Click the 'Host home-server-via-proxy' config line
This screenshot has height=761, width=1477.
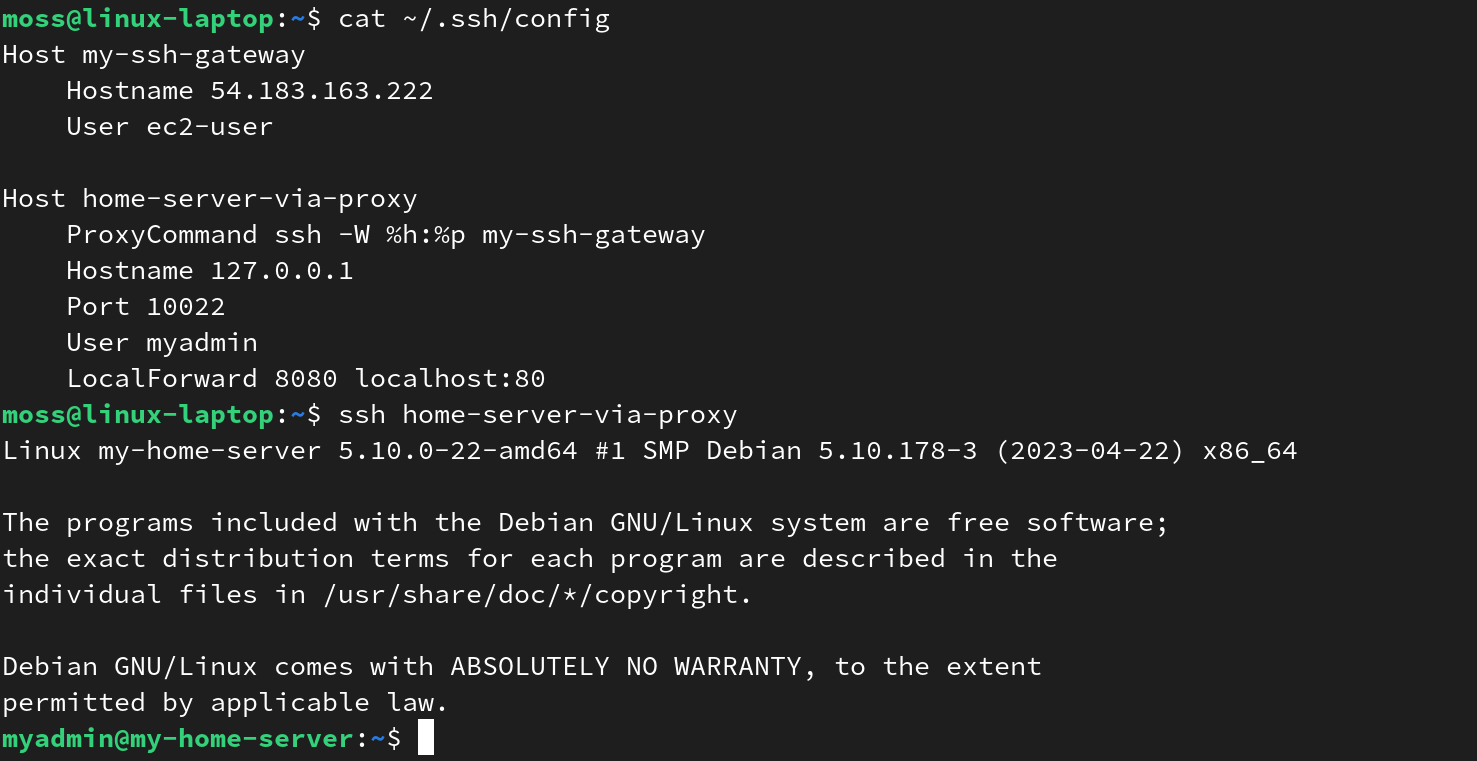210,199
